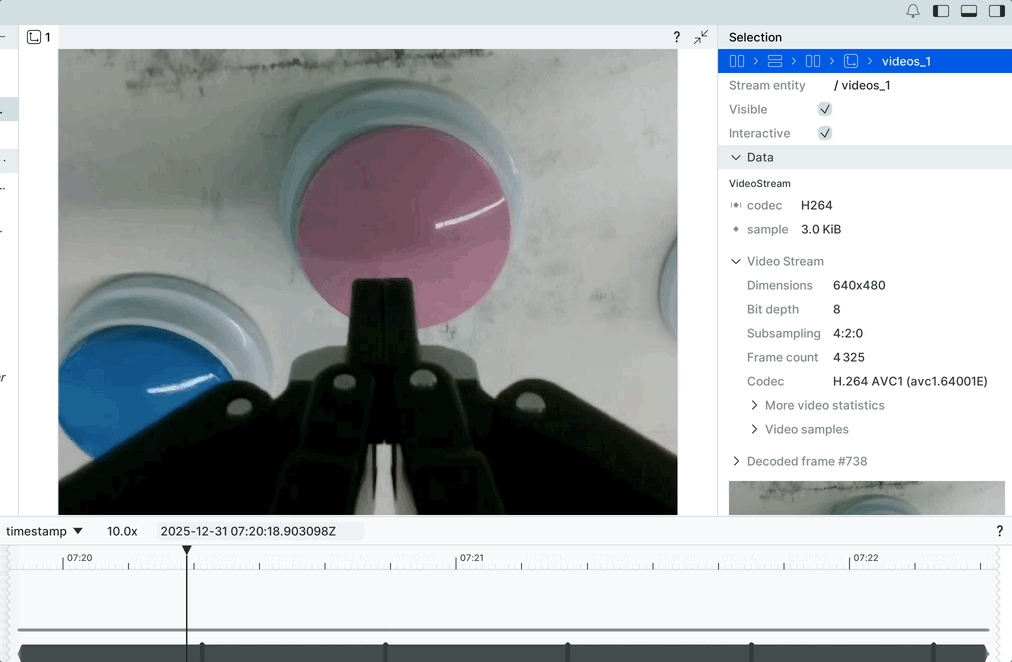The width and height of the screenshot is (1012, 662).
Task: Select the view breadcrumb icon before videos_1
Action: [x=851, y=61]
